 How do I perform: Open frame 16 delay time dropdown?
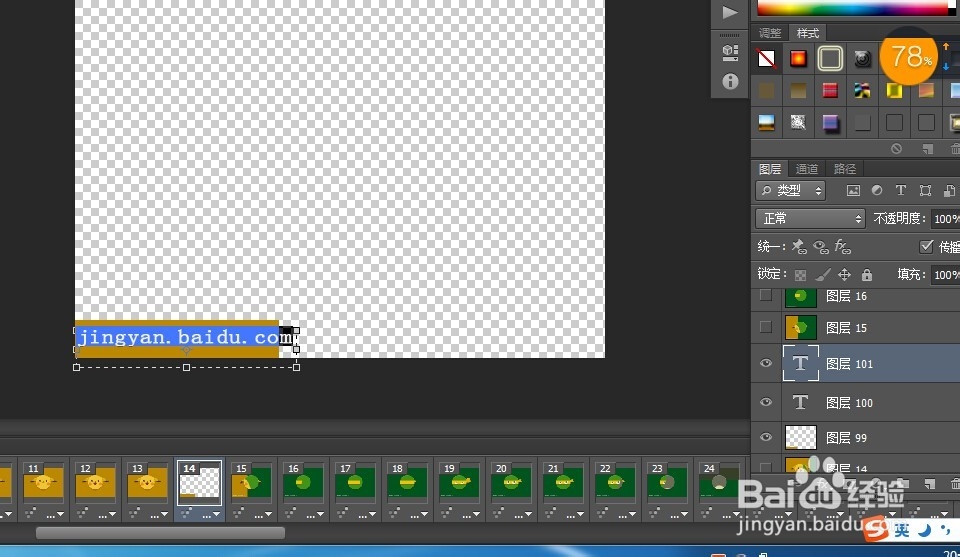click(x=313, y=514)
